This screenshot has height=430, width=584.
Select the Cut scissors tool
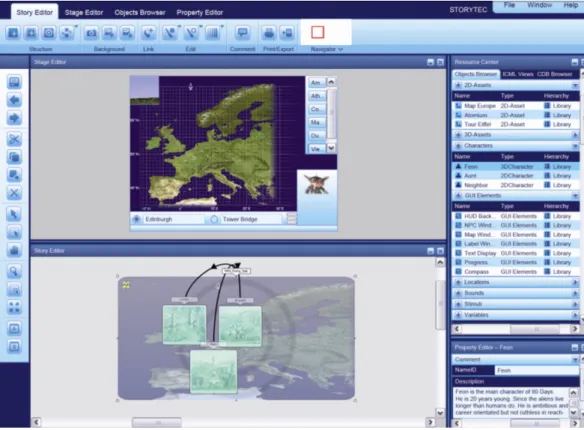tap(14, 140)
